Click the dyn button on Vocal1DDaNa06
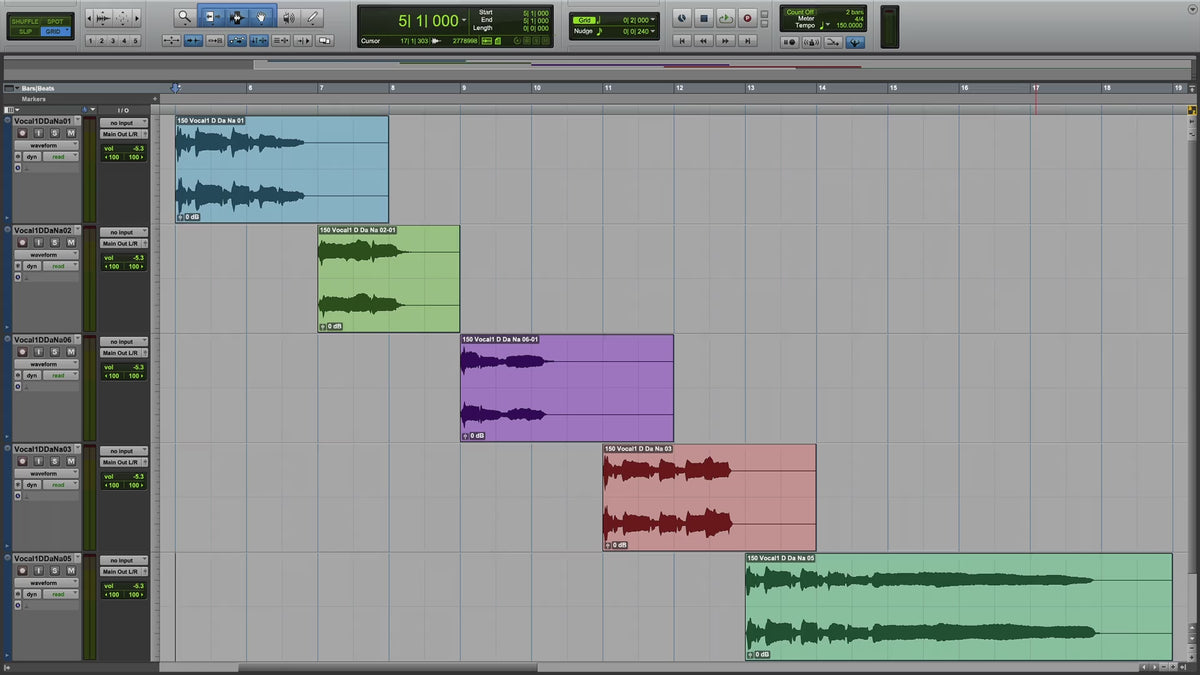Viewport: 1200px width, 675px height. click(32, 376)
